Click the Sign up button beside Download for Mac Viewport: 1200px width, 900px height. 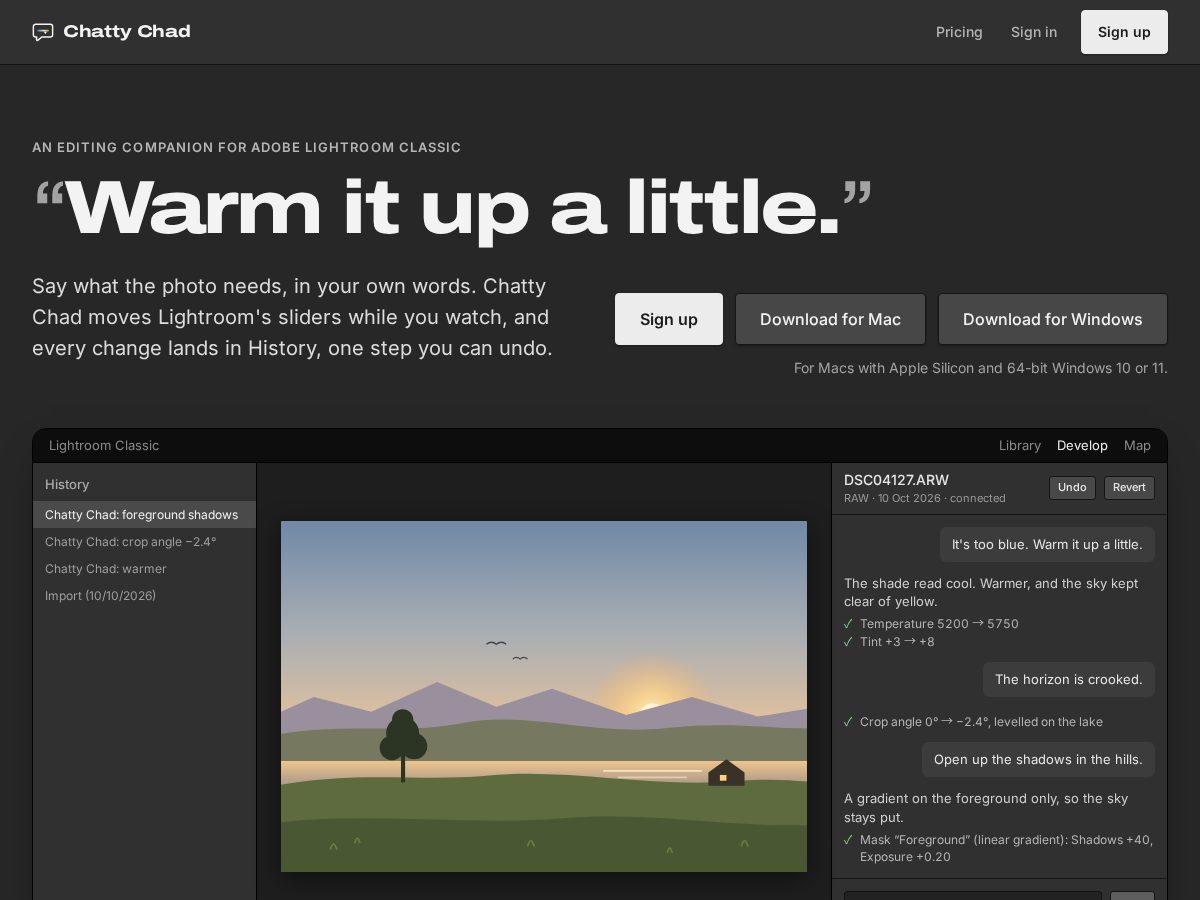[669, 319]
